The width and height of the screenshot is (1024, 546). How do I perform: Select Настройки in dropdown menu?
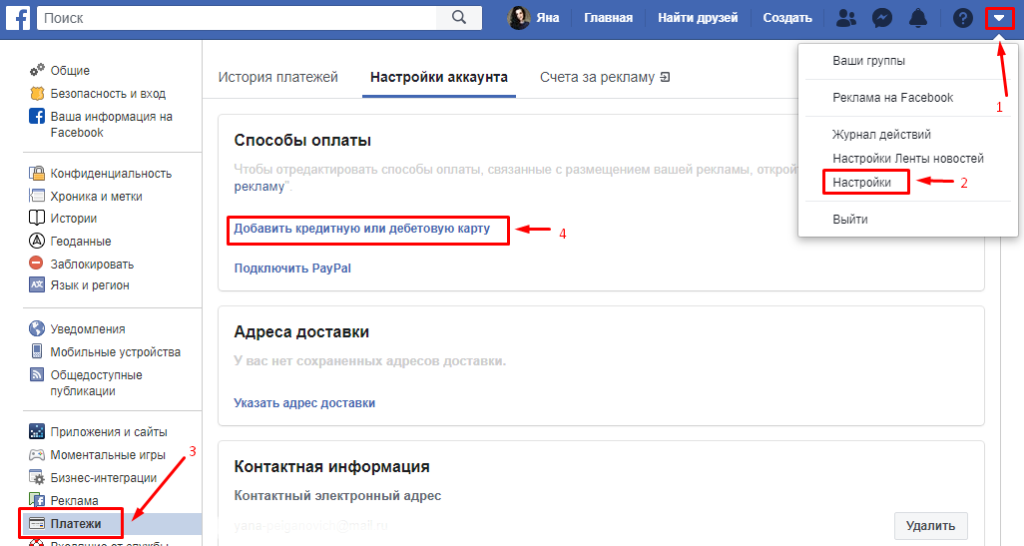[861, 182]
